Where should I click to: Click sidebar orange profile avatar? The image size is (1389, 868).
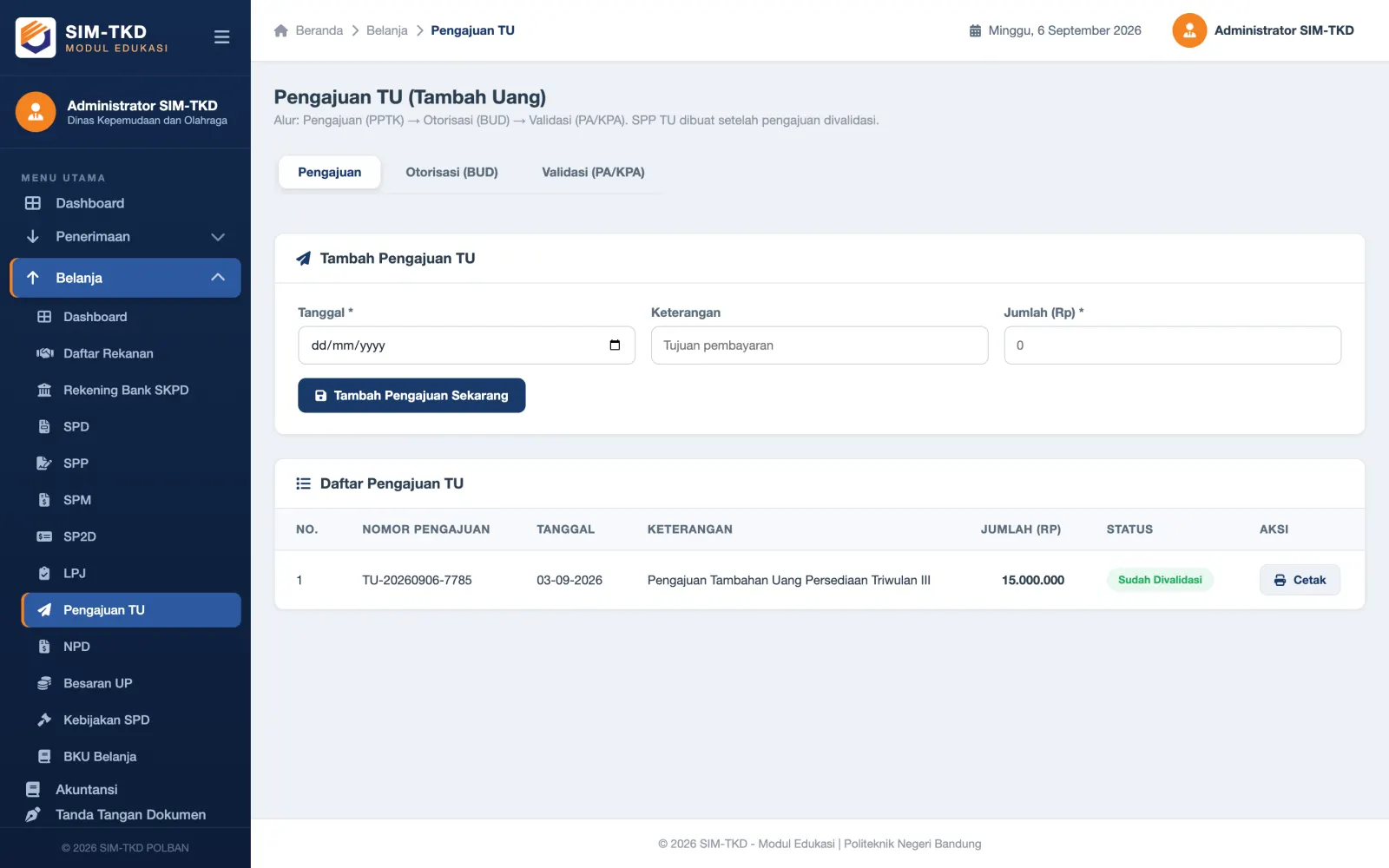[36, 112]
